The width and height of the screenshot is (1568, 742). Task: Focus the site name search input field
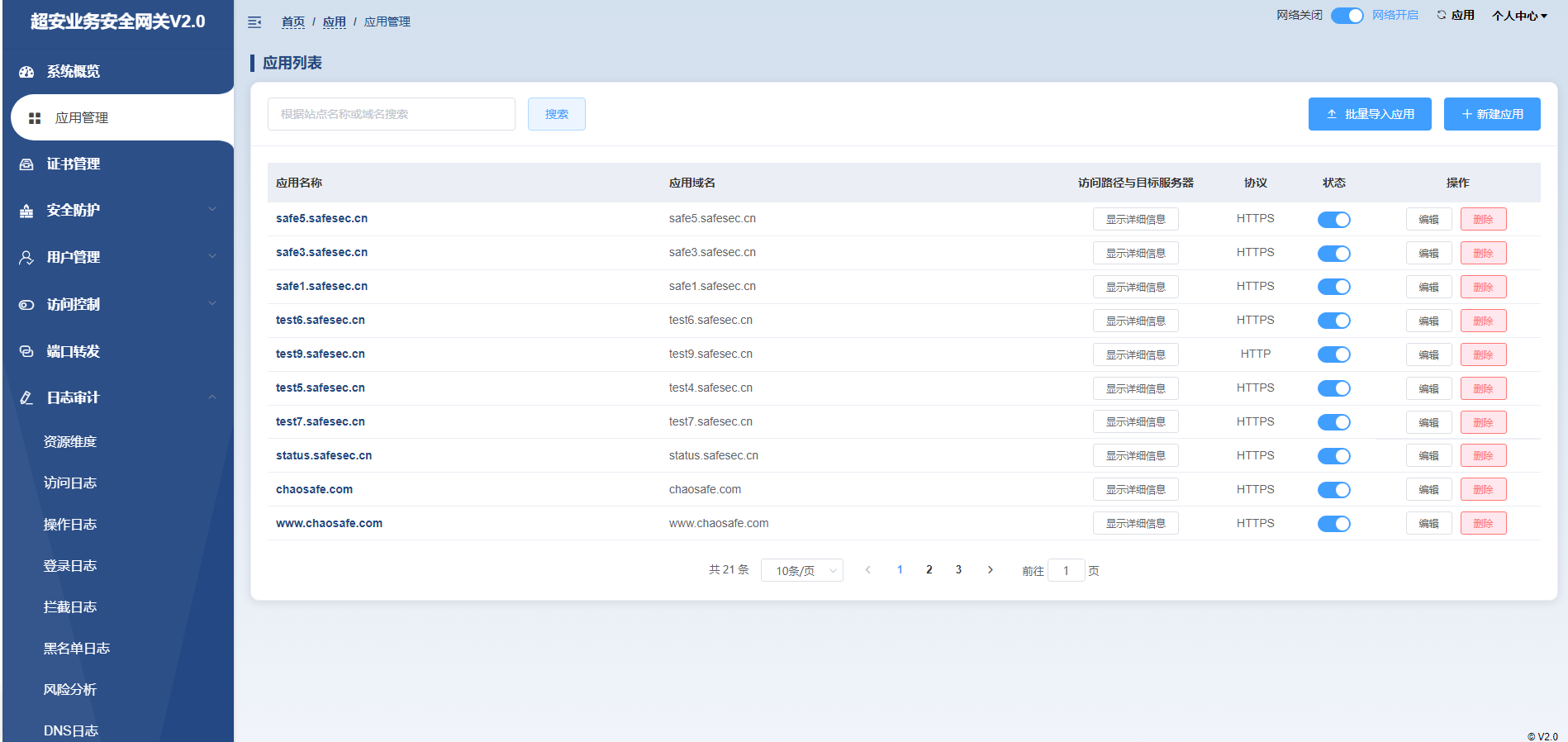point(391,114)
